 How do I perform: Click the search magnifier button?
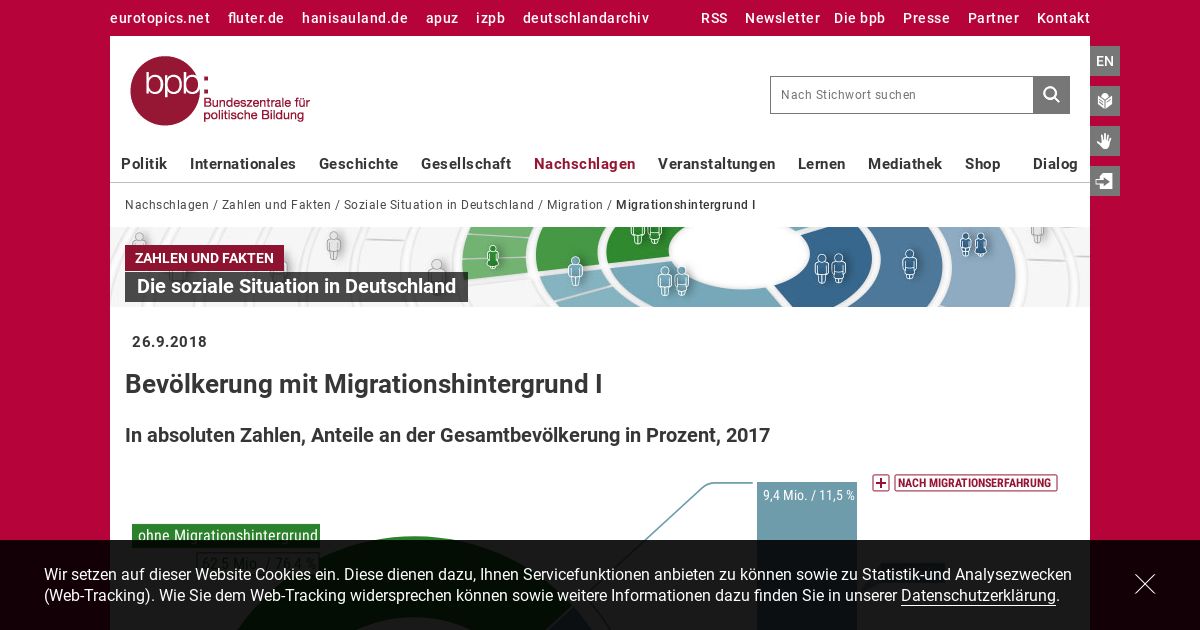pyautogui.click(x=1051, y=95)
